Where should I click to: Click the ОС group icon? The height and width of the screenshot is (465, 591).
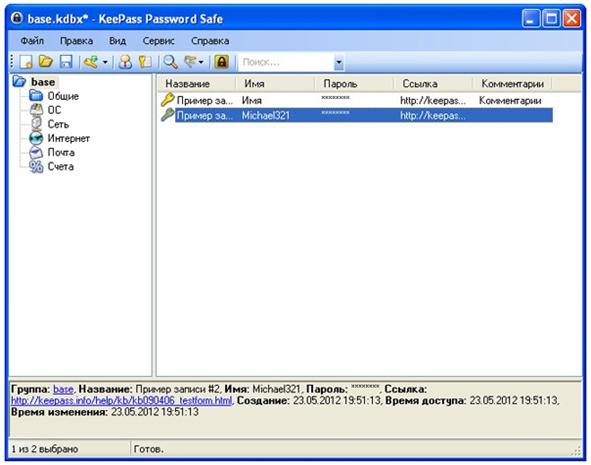pos(36,110)
